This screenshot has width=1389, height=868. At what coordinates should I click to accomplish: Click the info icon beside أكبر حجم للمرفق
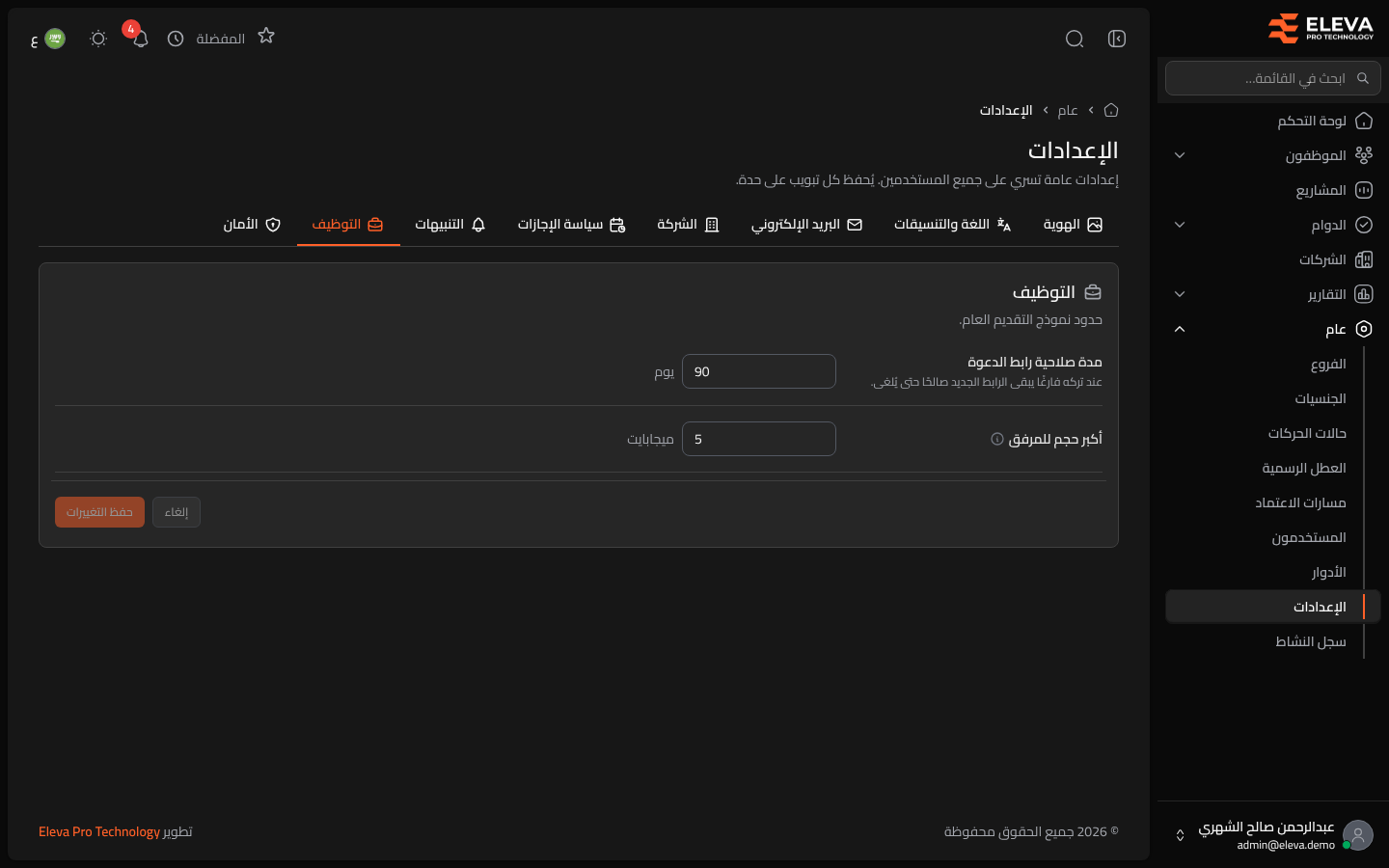[997, 439]
